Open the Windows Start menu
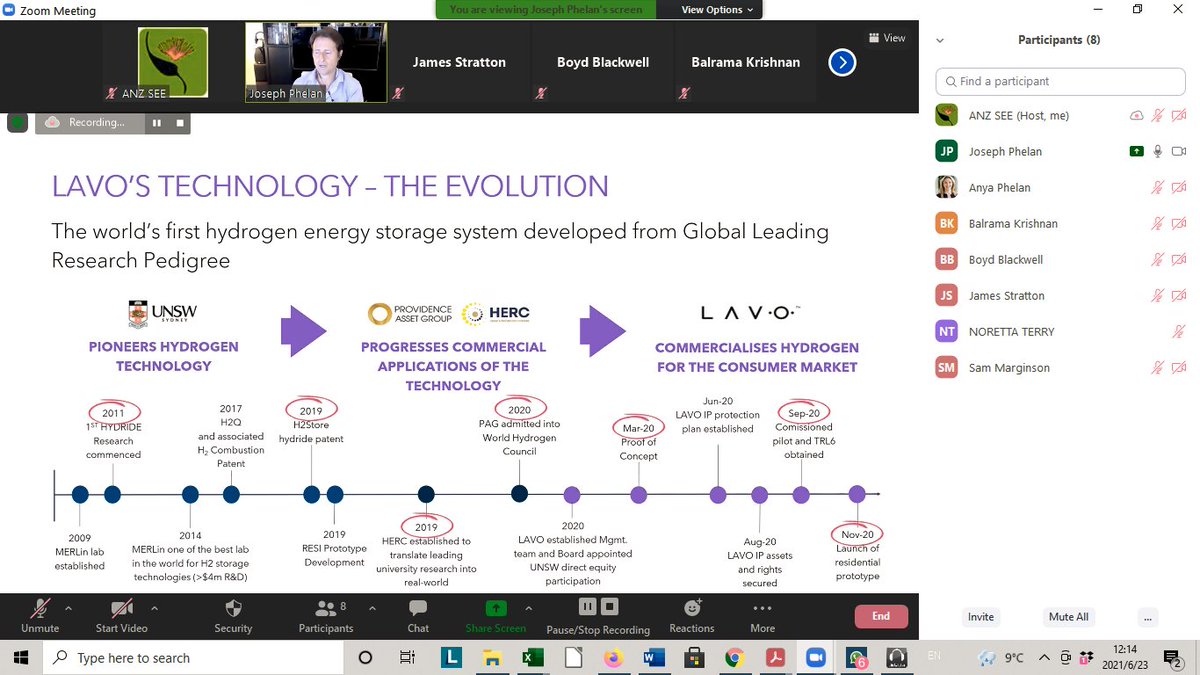This screenshot has height=675, width=1200. [x=22, y=658]
